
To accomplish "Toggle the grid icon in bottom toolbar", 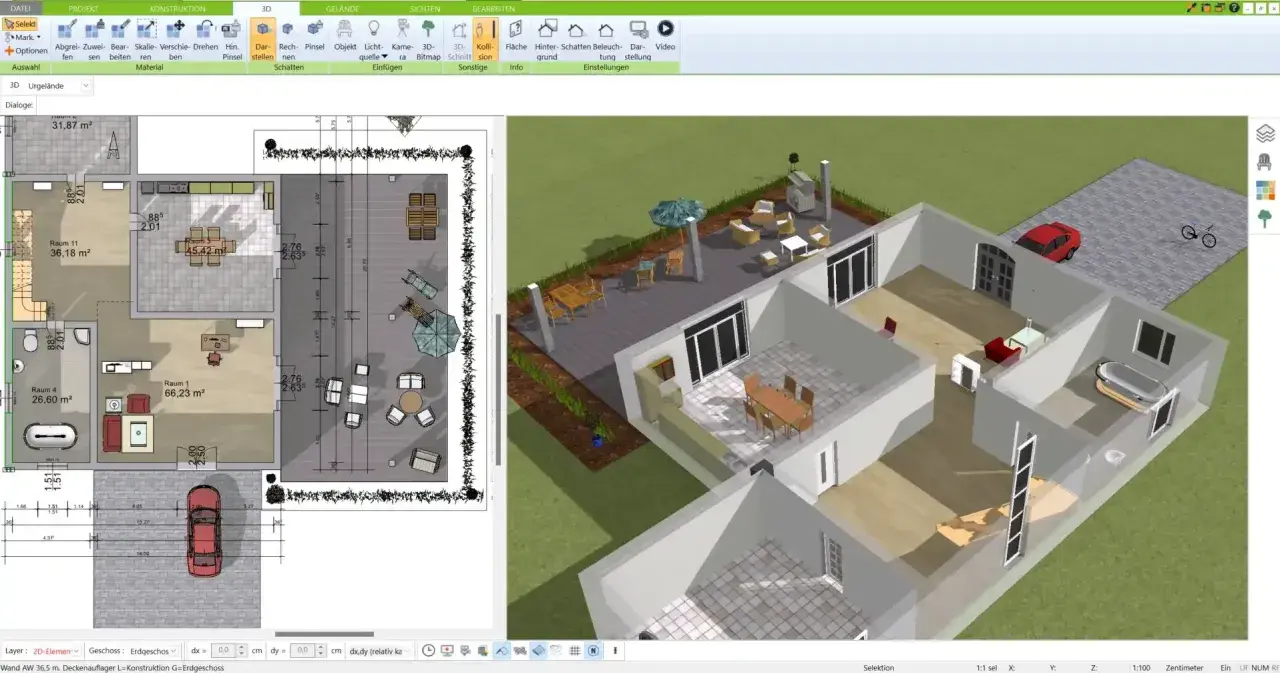I will click(x=575, y=650).
